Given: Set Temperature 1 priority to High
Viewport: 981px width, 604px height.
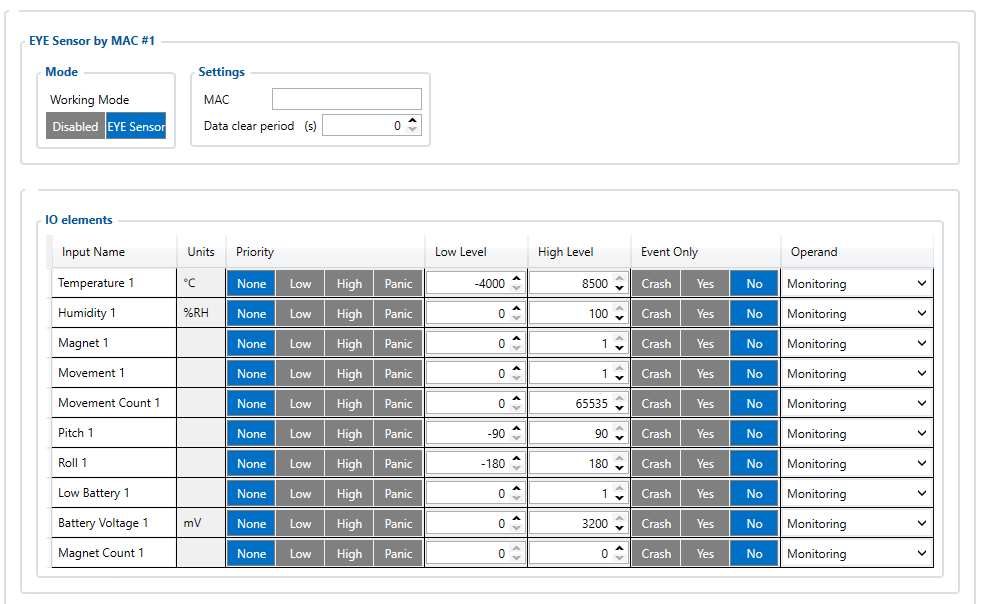Looking at the screenshot, I should [x=349, y=284].
